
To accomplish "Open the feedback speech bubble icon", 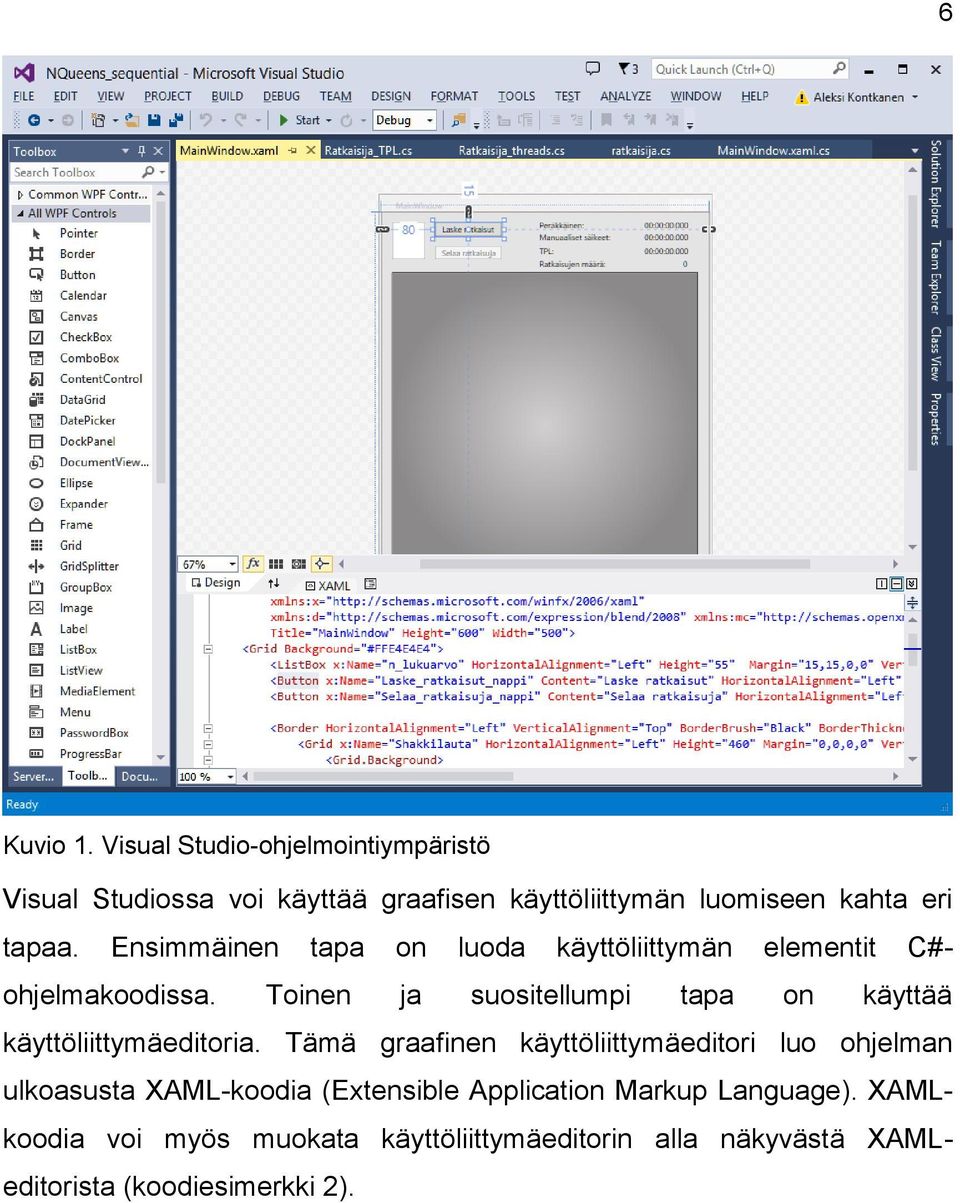I will [593, 69].
